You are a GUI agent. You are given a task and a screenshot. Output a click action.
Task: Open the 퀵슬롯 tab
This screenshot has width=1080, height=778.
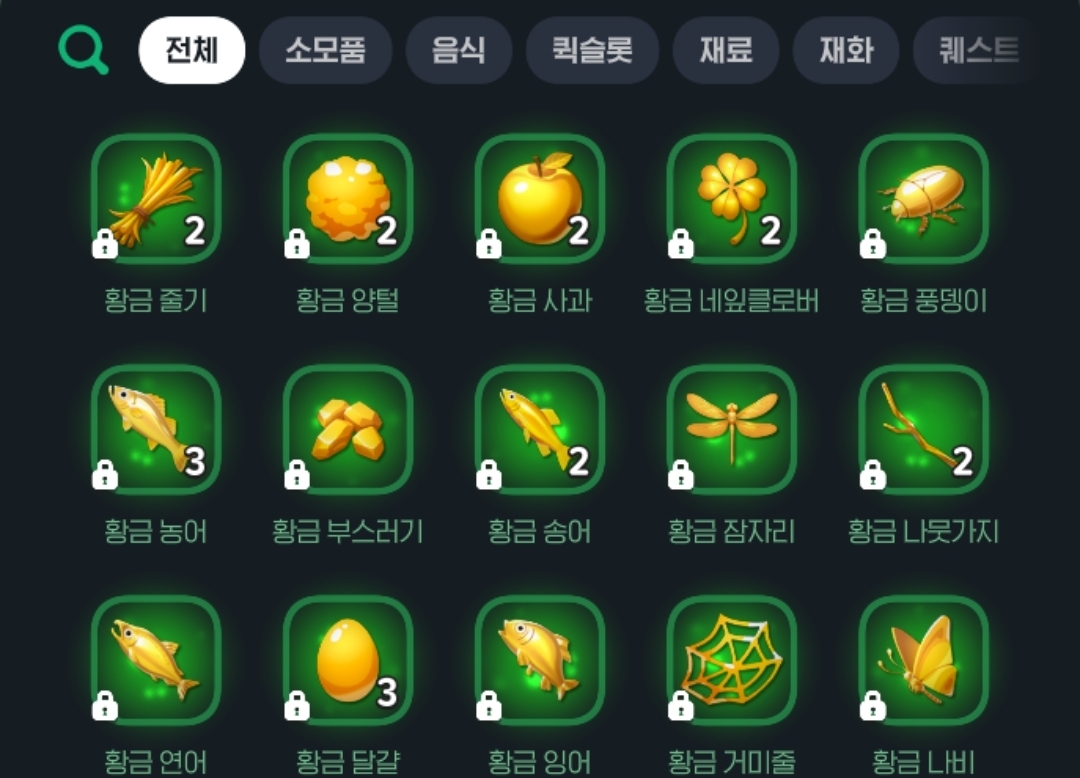point(592,50)
